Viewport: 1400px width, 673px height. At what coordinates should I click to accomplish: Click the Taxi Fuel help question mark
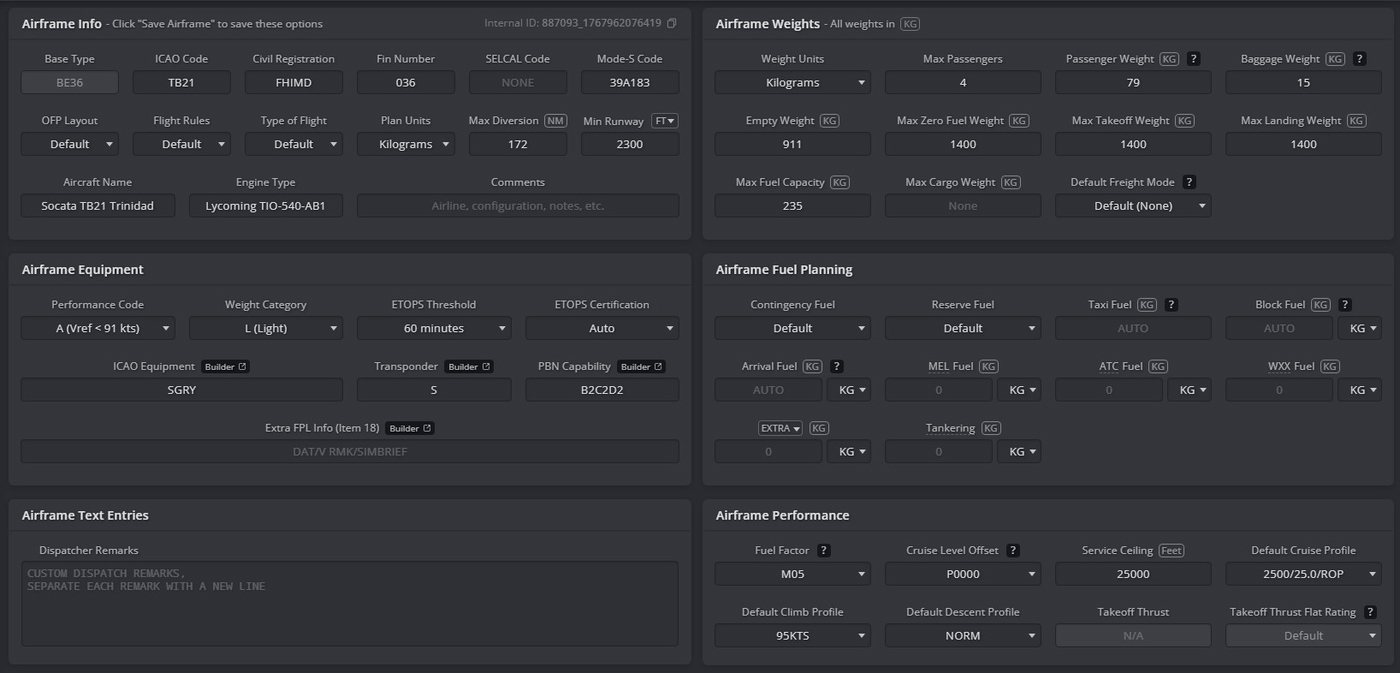point(1171,305)
